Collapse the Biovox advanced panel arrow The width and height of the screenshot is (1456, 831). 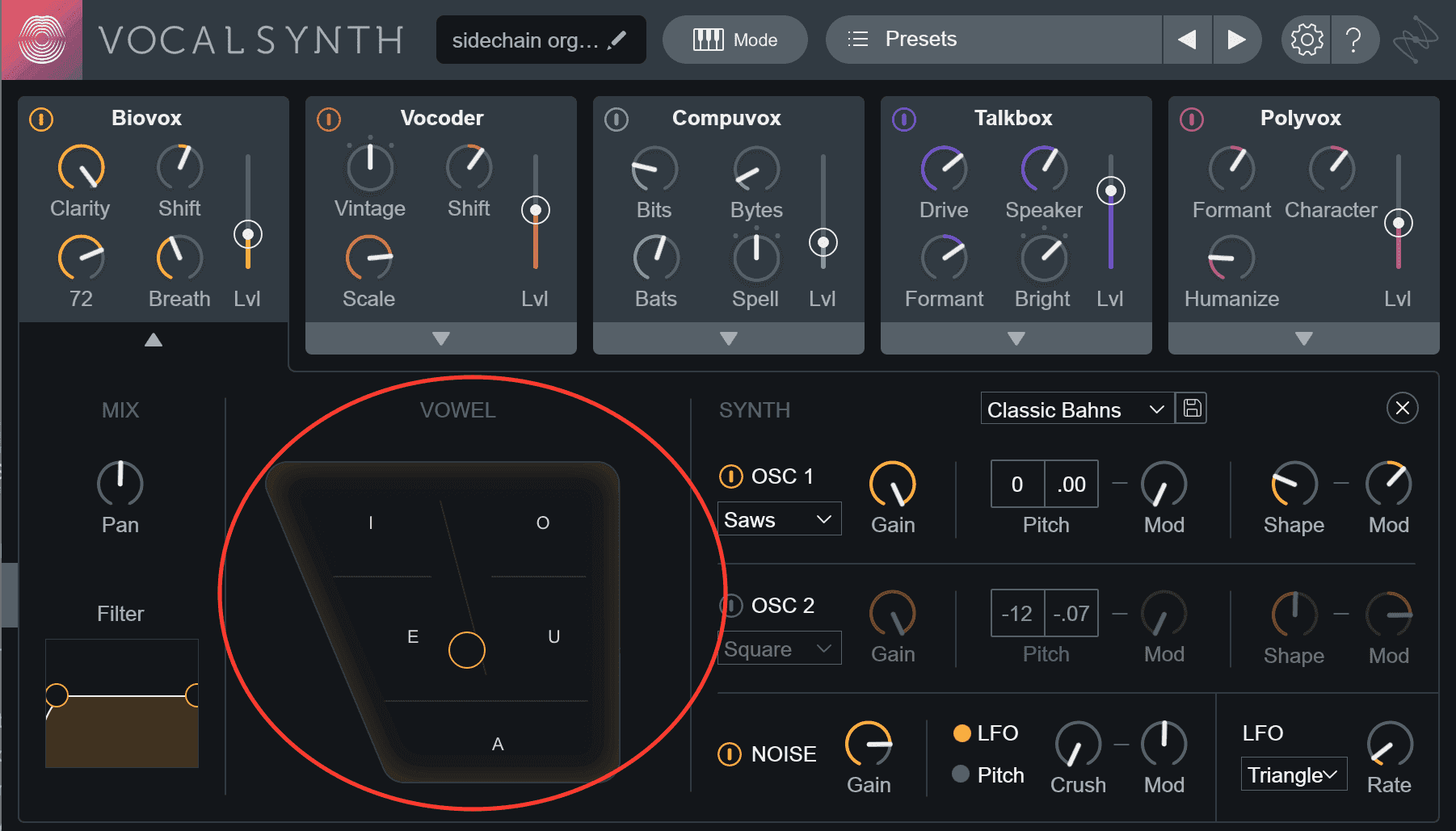(x=154, y=340)
